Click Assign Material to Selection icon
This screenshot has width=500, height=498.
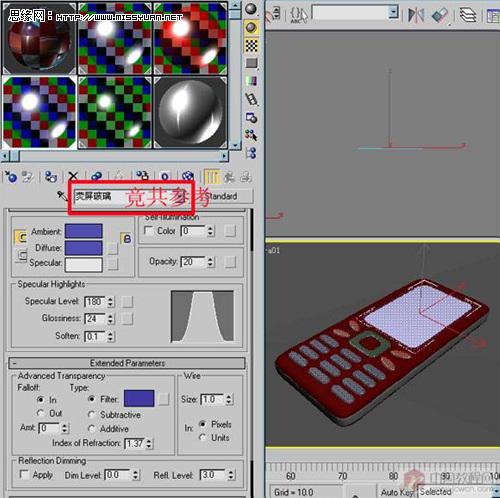coord(51,177)
